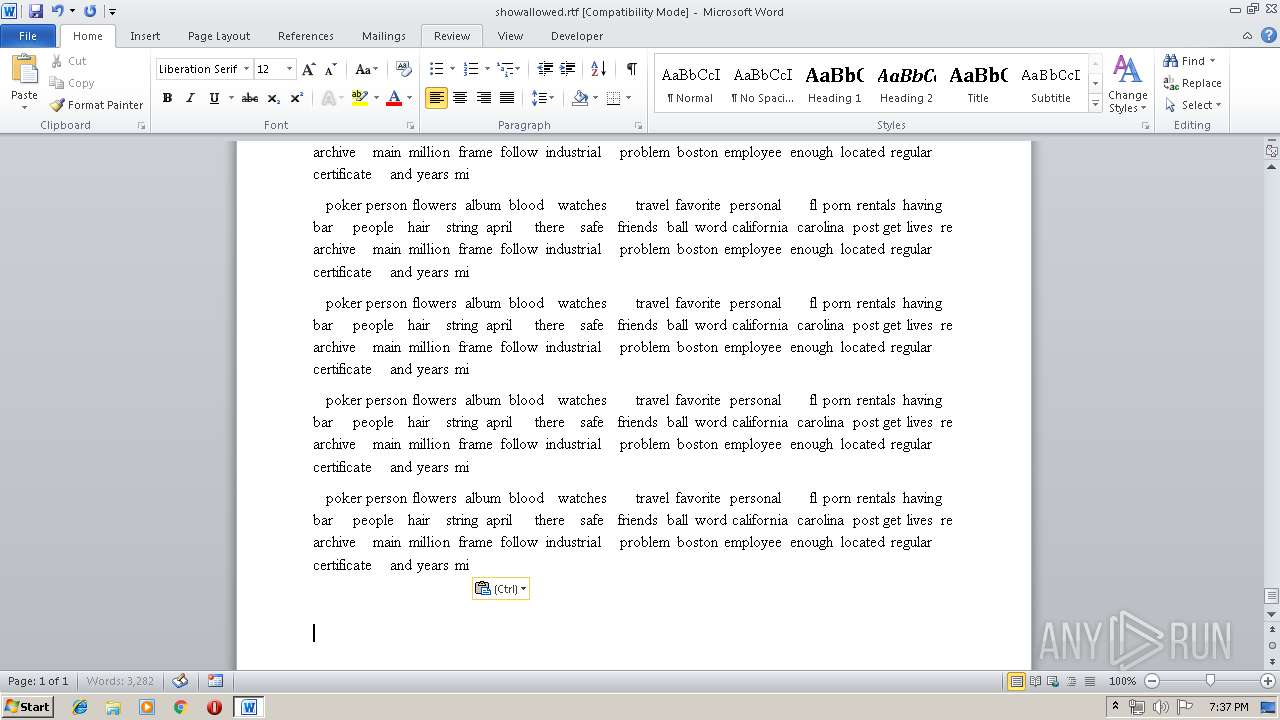Open the font size 12 dropdown

coord(290,69)
